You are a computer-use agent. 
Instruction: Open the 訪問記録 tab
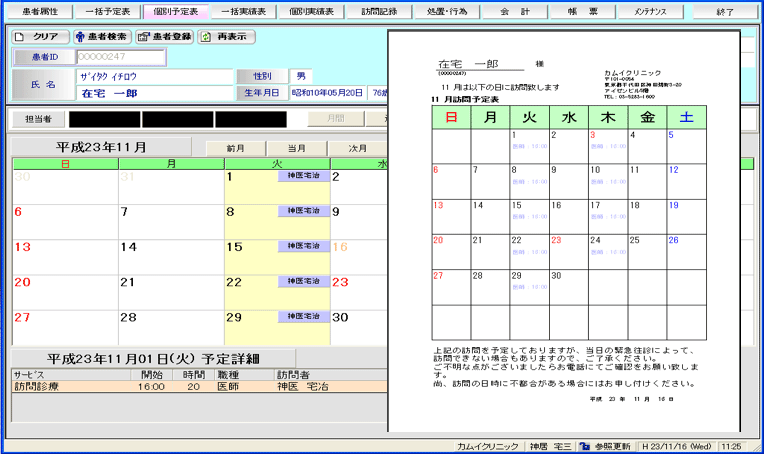click(379, 12)
